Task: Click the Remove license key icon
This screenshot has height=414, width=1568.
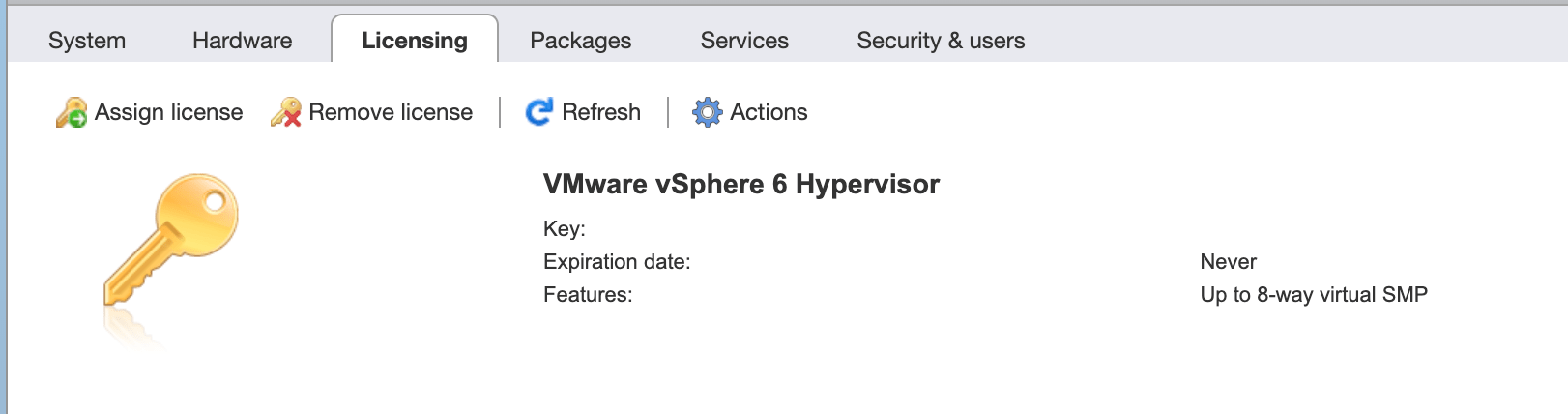Action: point(286,112)
